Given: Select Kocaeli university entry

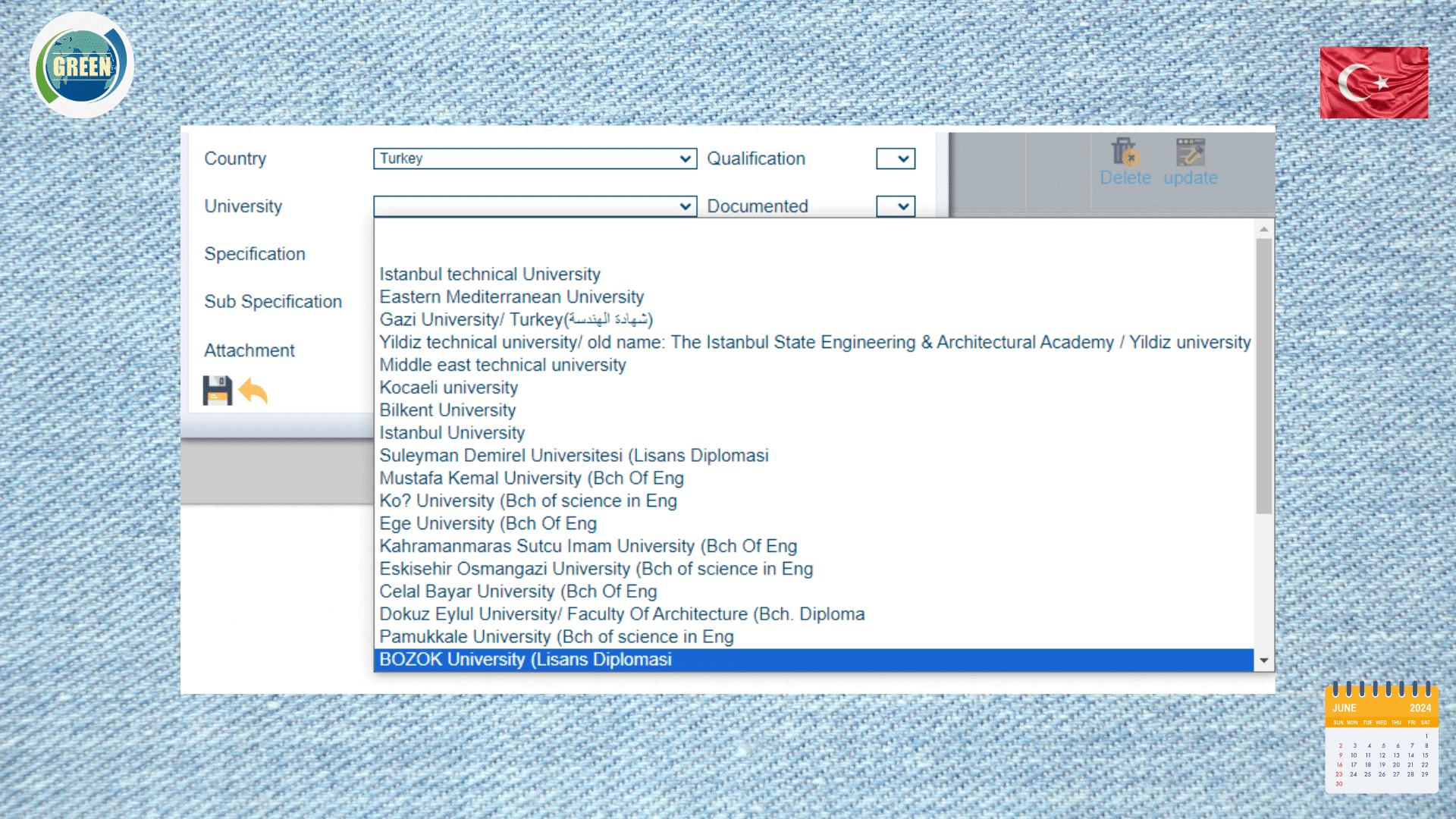Looking at the screenshot, I should [x=449, y=388].
